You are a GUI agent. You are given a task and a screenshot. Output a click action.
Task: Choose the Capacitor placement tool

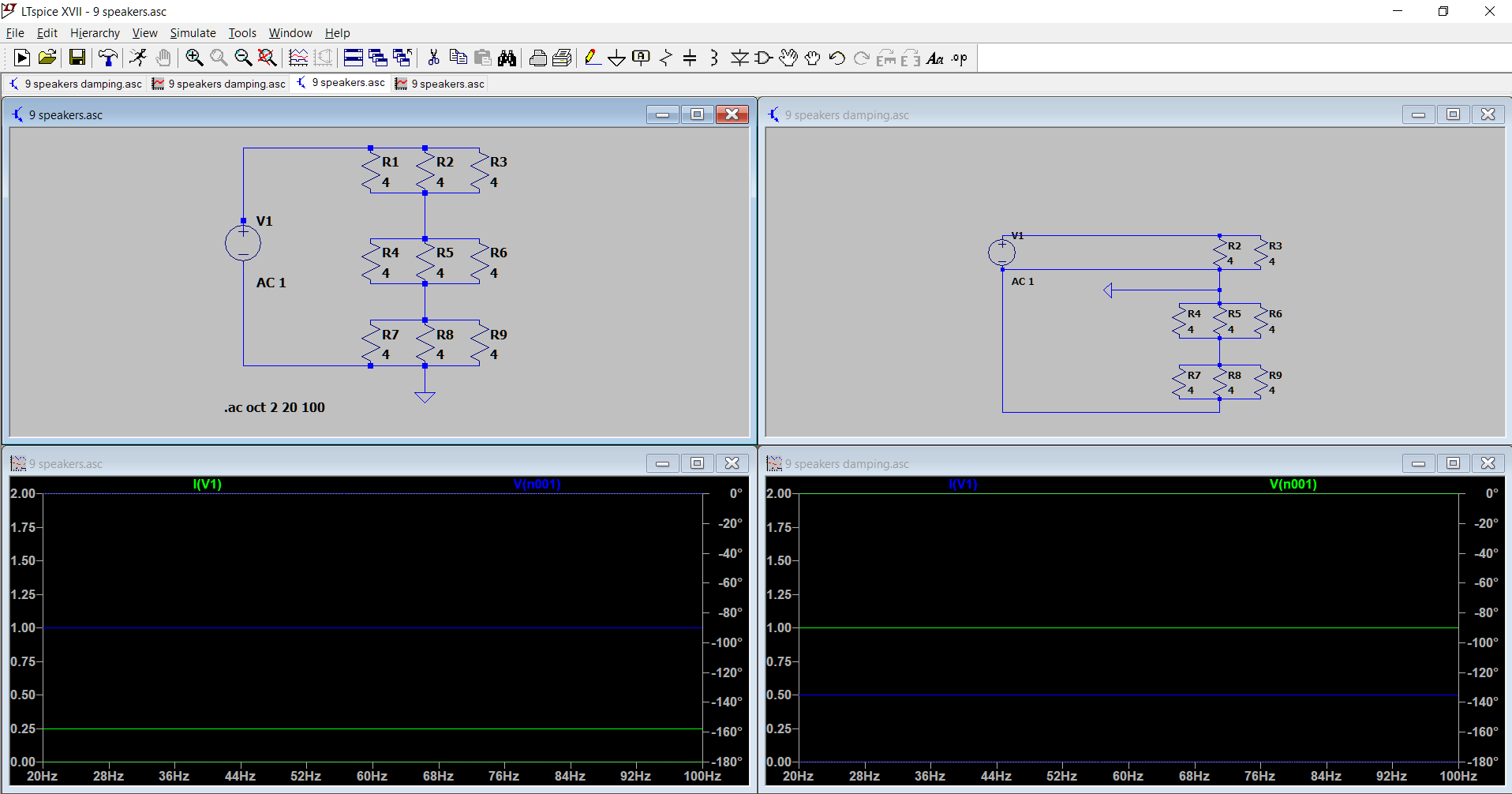690,58
